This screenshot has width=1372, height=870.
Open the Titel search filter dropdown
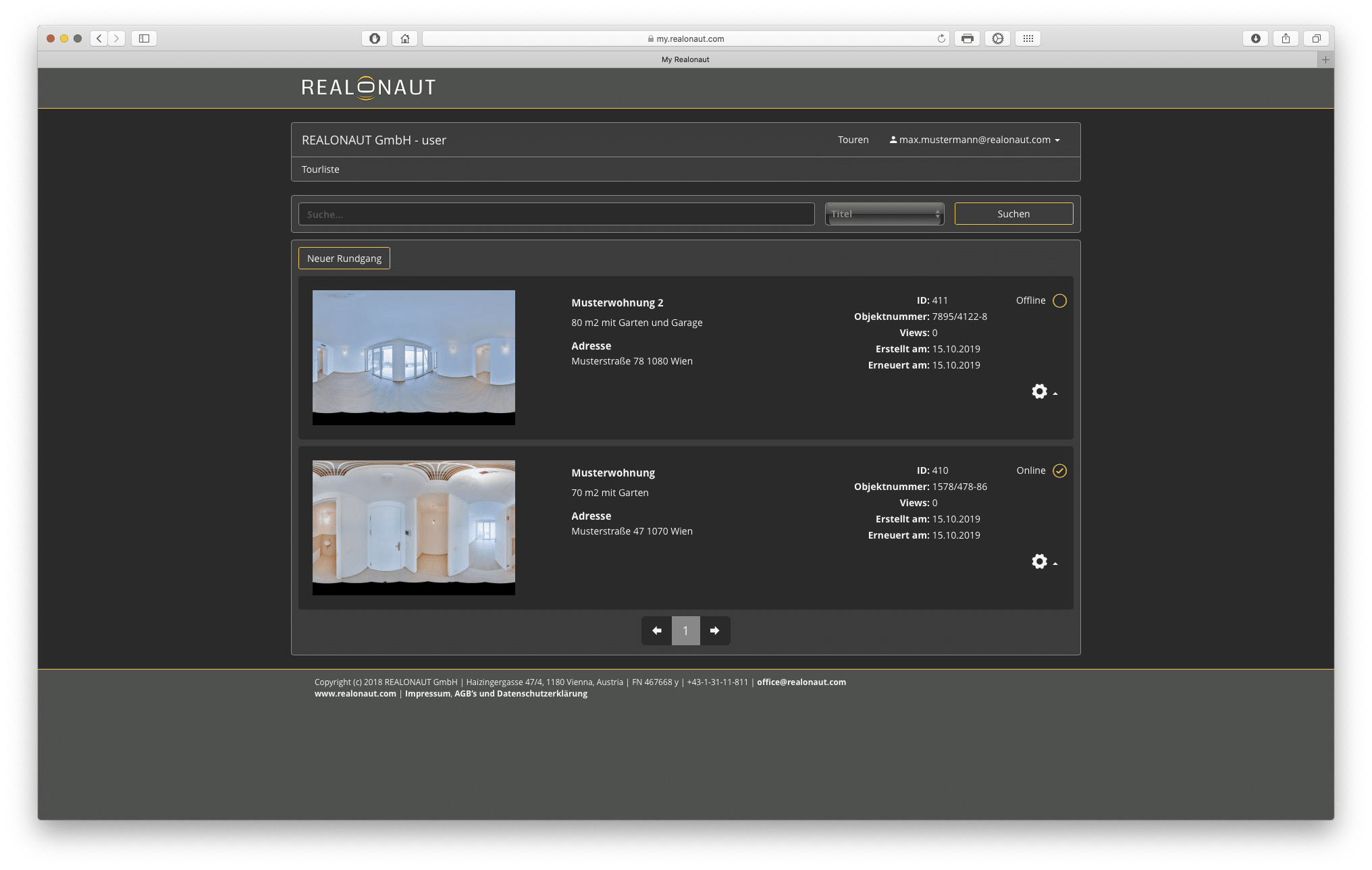(884, 214)
